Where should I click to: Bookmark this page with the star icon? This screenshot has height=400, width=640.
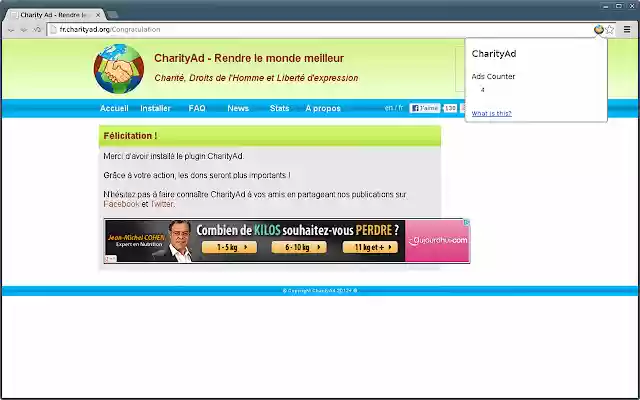coord(609,29)
